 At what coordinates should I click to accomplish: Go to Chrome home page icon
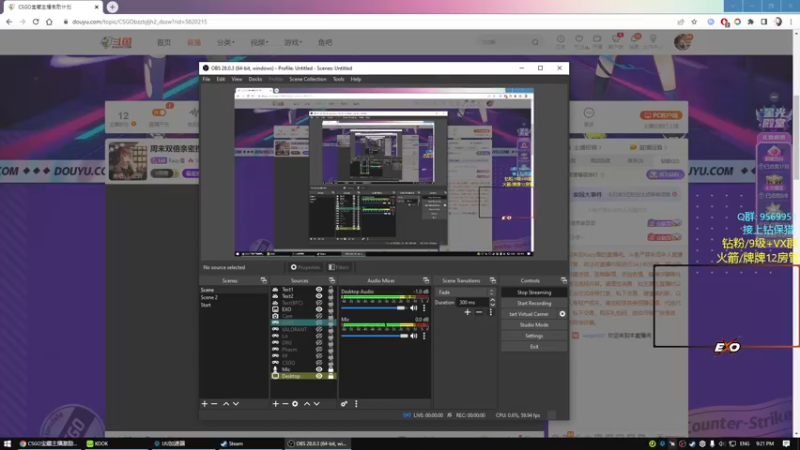[49, 21]
